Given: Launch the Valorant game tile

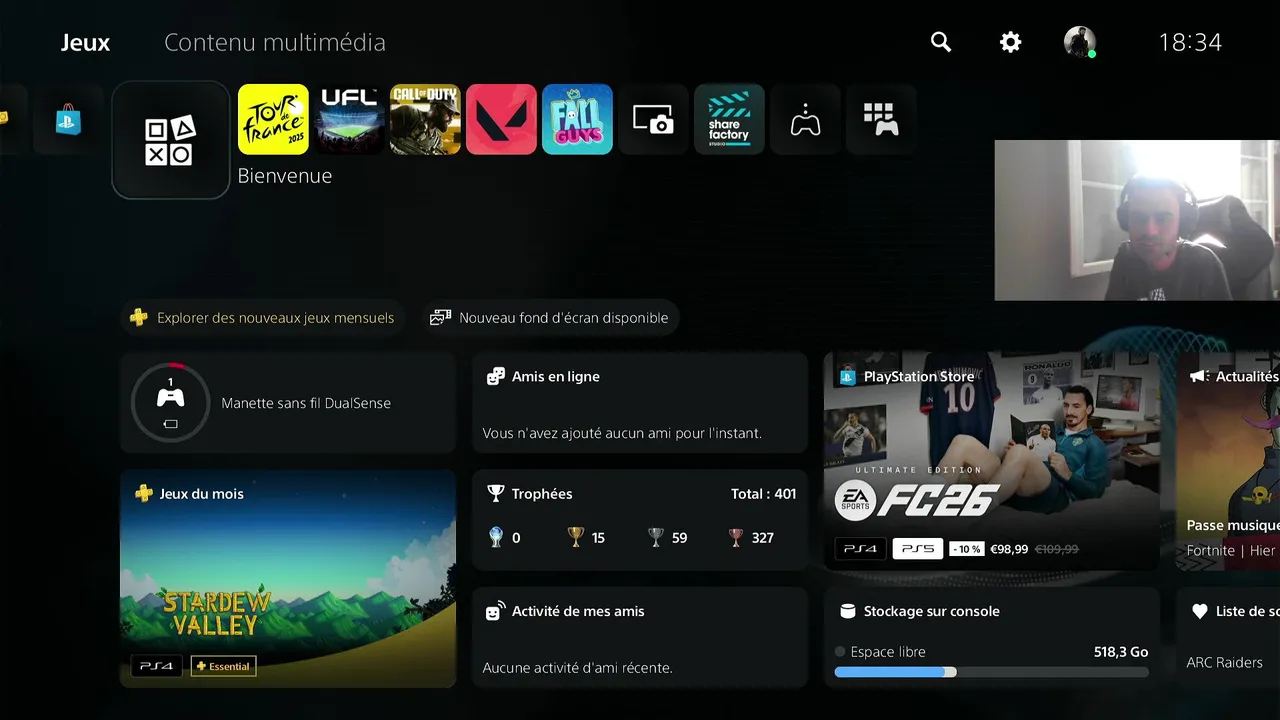Looking at the screenshot, I should 501,119.
